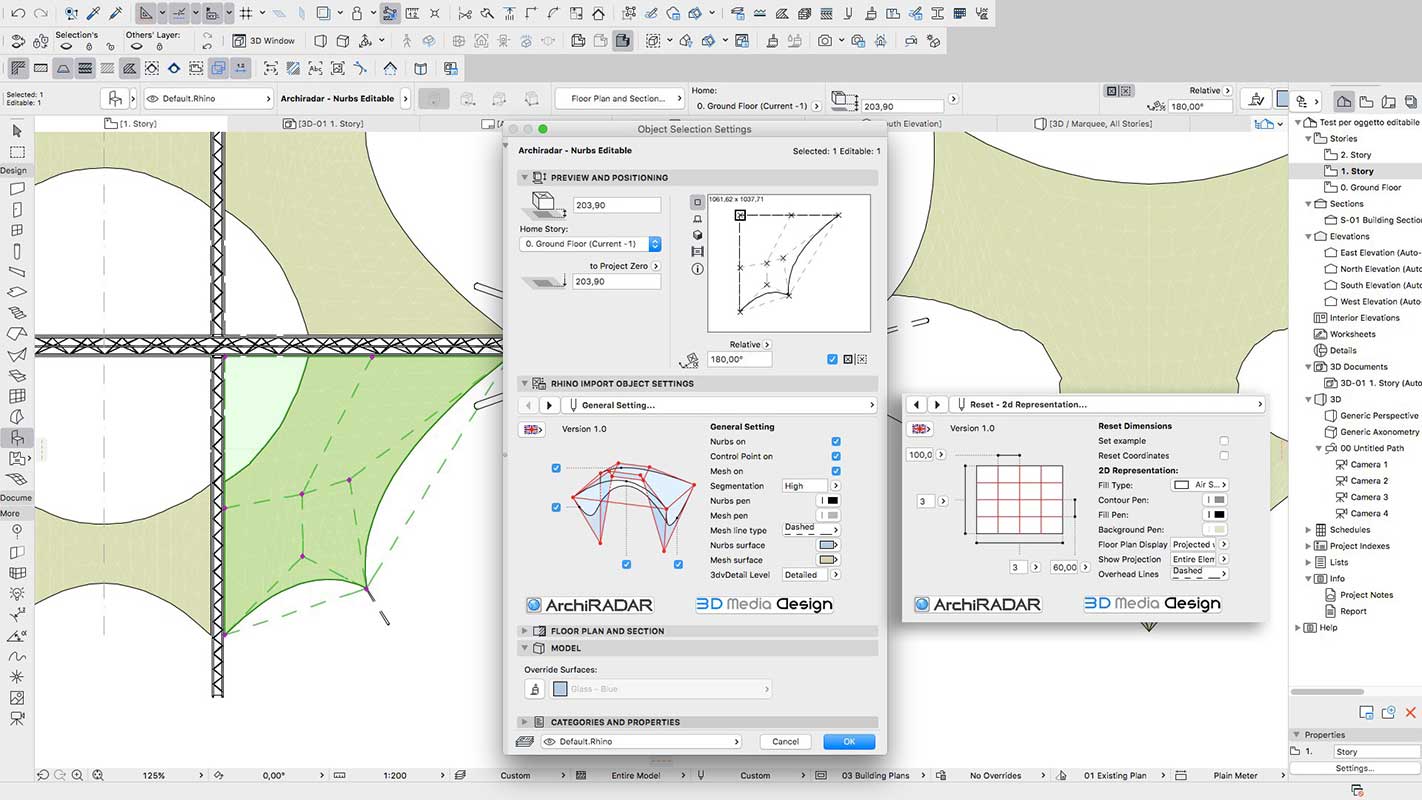
Task: Select the eyedropper Pick Up Parameters tool
Action: 94,14
